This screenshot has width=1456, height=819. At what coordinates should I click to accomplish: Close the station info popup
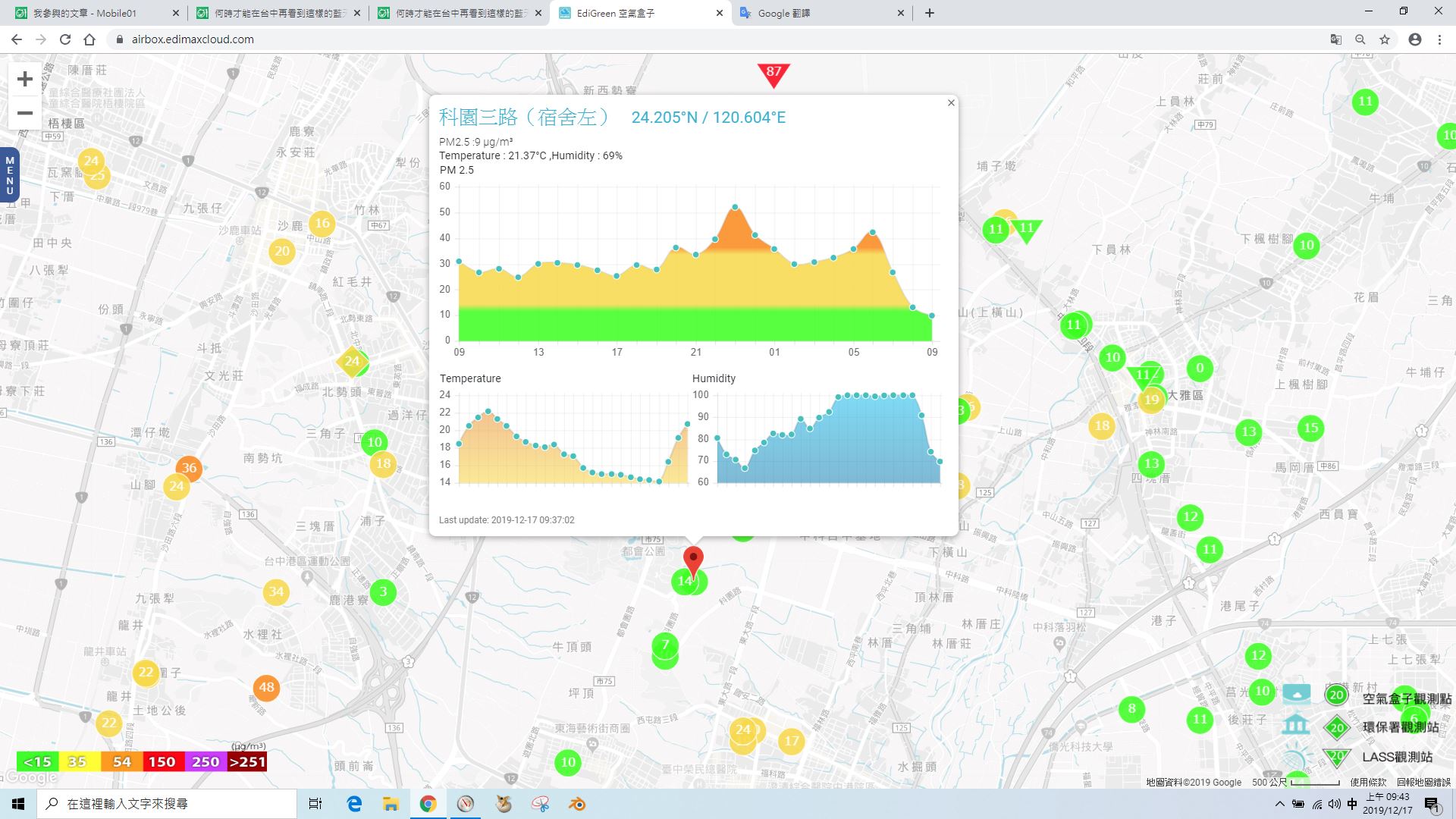click(x=951, y=103)
